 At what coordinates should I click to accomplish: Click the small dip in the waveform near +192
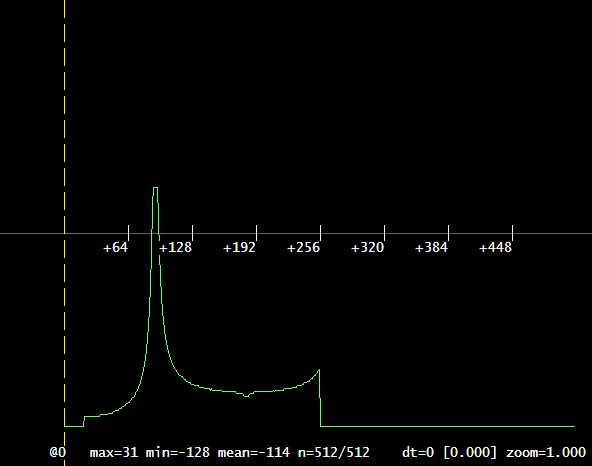pyautogui.click(x=247, y=395)
